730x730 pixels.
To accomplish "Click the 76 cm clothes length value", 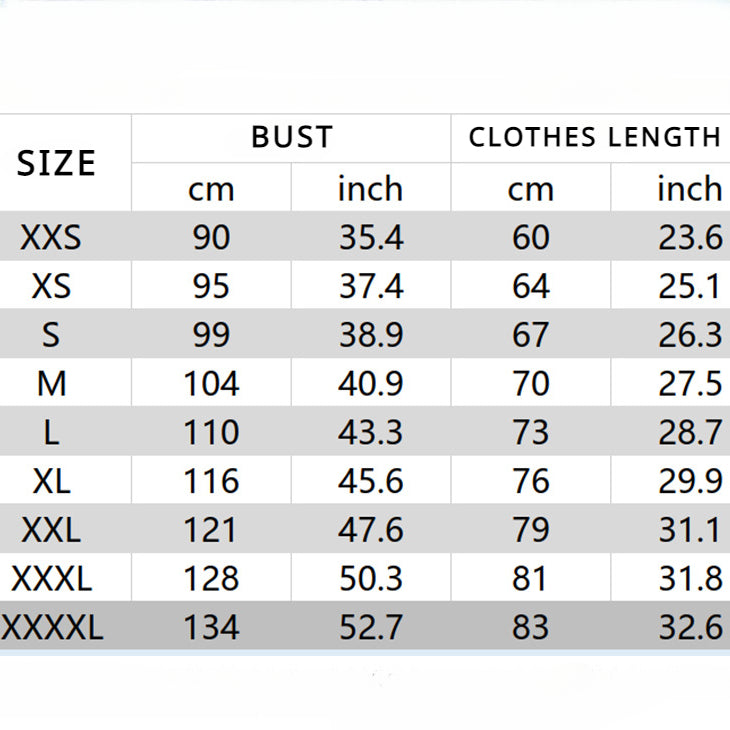I will pyautogui.click(x=530, y=481).
